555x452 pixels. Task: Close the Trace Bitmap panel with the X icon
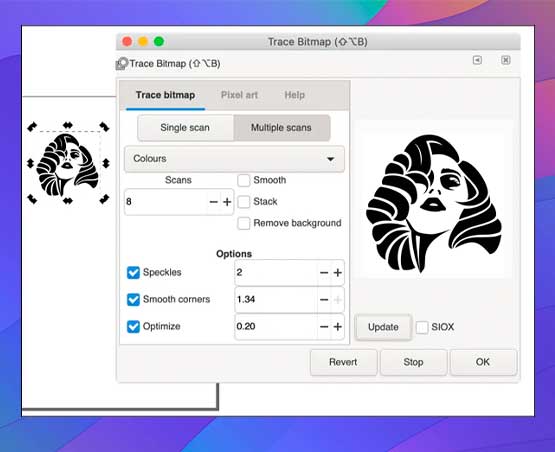click(506, 60)
